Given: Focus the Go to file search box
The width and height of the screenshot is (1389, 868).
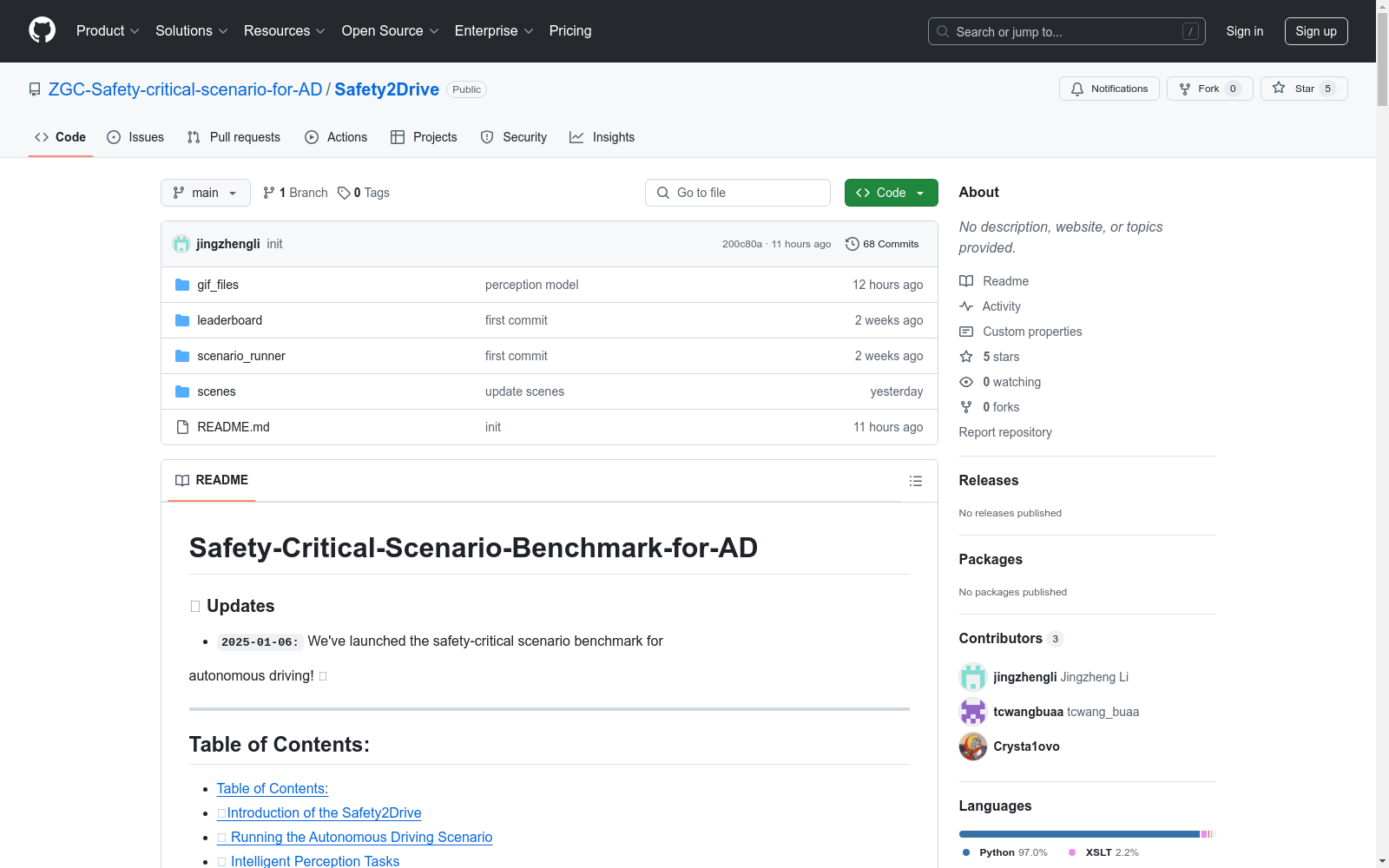Looking at the screenshot, I should (x=738, y=193).
